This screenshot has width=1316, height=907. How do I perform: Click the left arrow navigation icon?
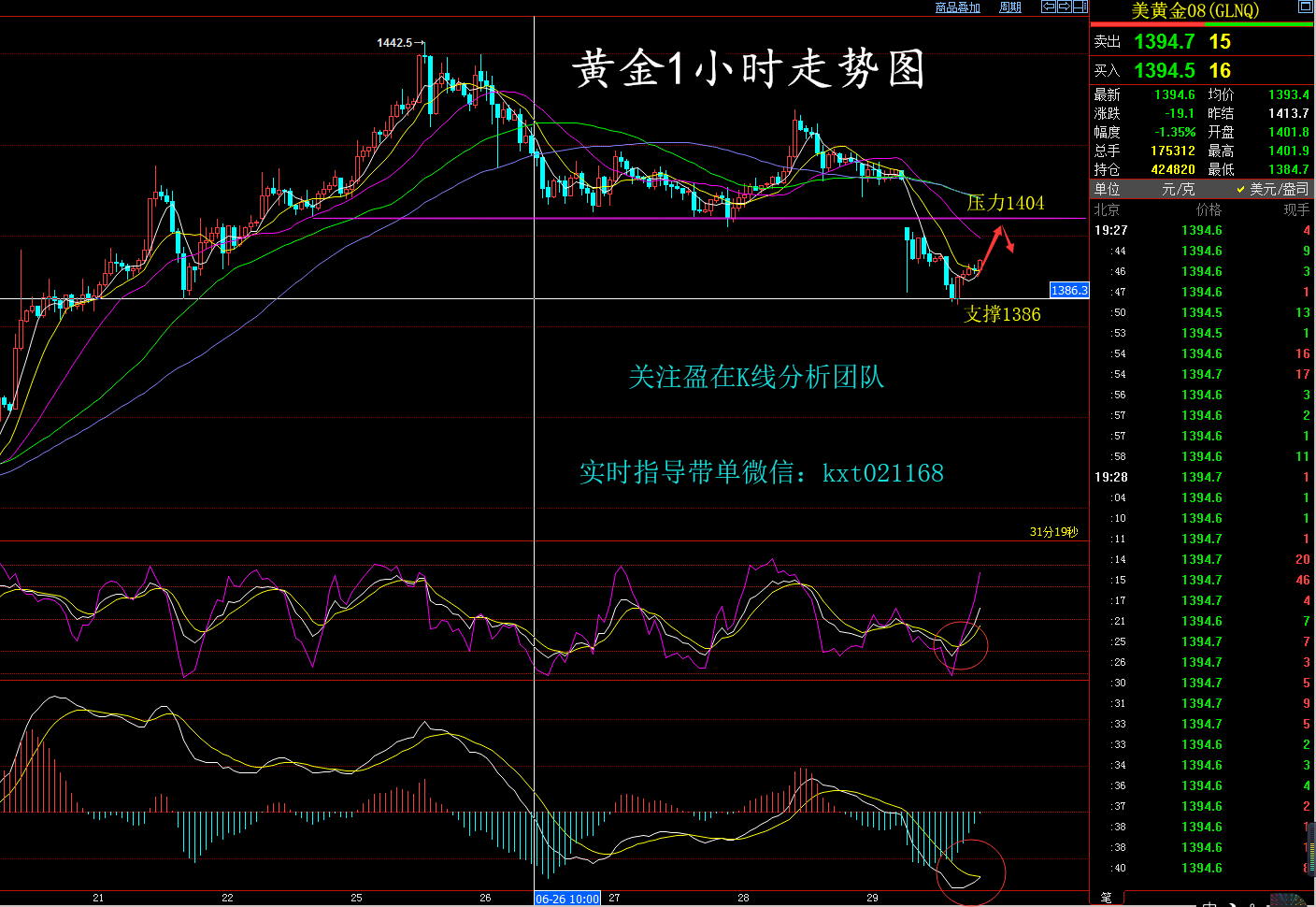(x=1049, y=7)
